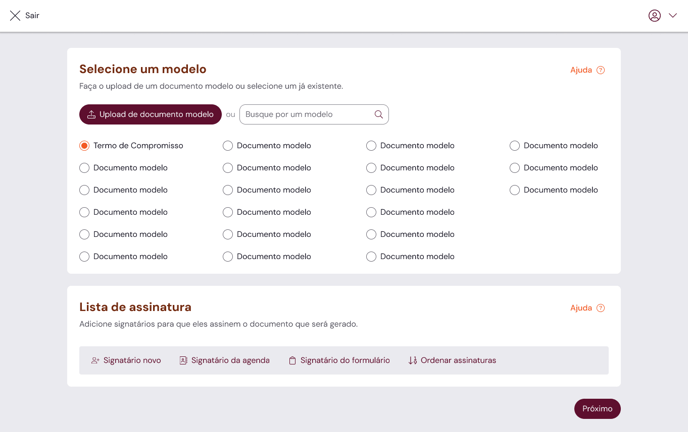Click the Signatário do formulário clipboard icon
The image size is (688, 432).
click(292, 361)
